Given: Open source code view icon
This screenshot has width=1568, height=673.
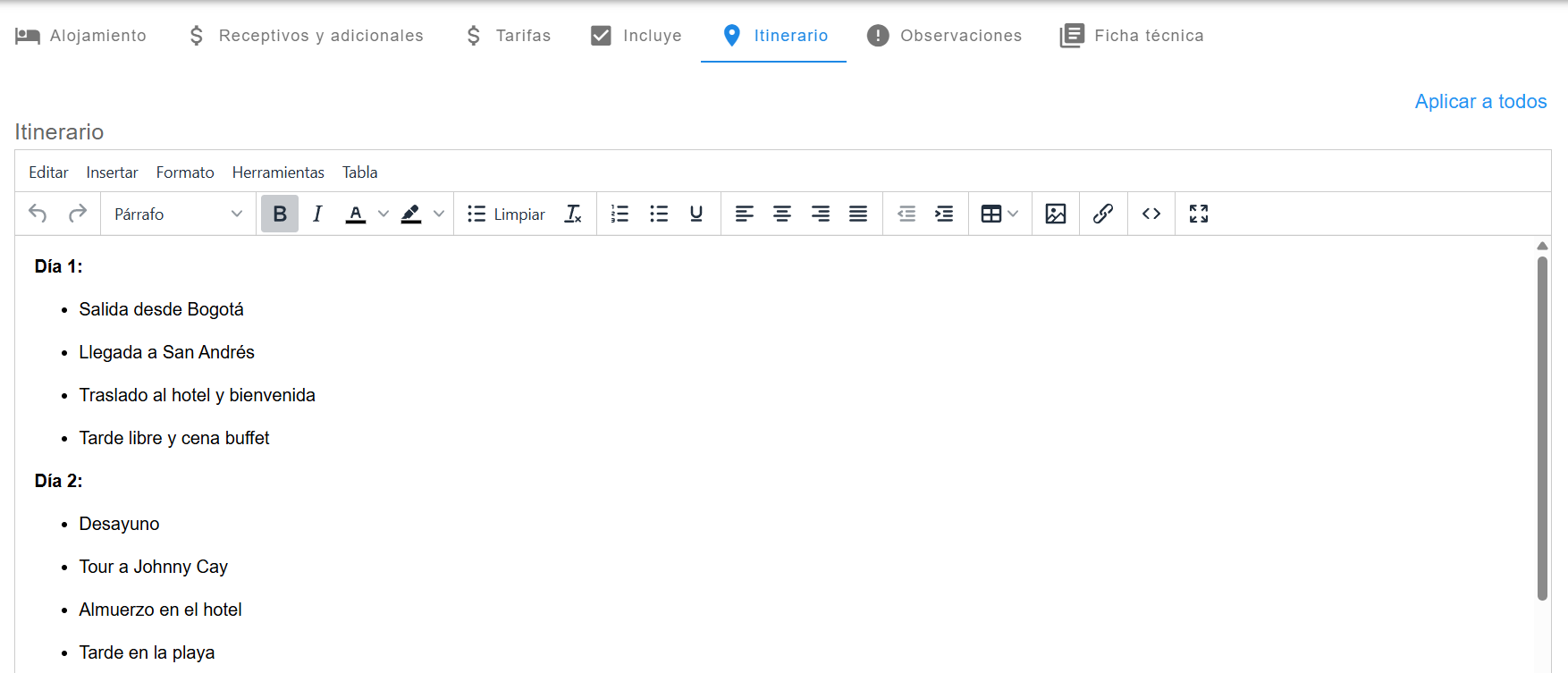Looking at the screenshot, I should [x=1151, y=214].
